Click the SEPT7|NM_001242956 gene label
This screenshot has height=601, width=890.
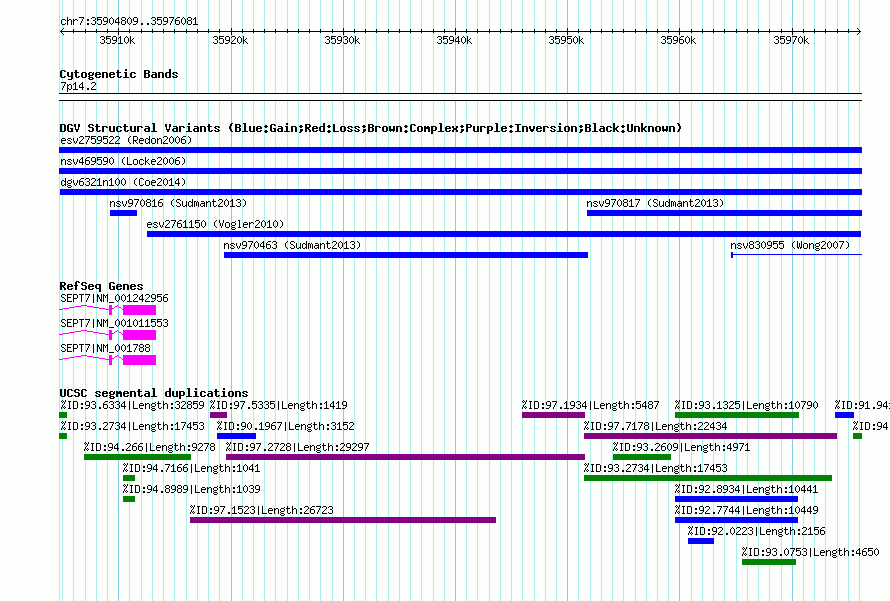pos(114,299)
